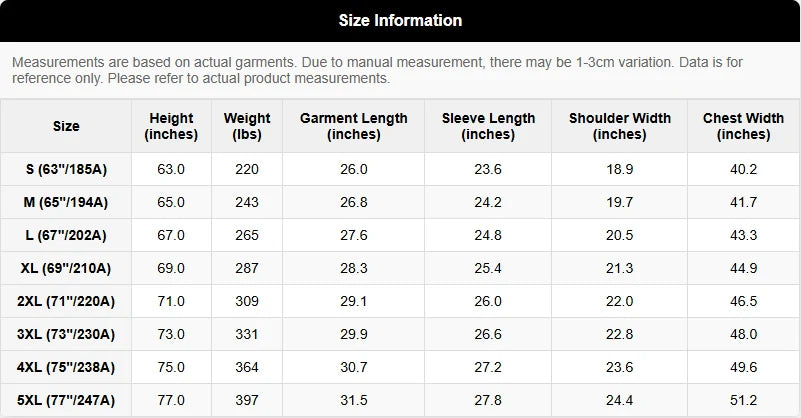This screenshot has height=418, width=801.
Task: Click the XL (69"/210A) size label
Action: pos(66,268)
